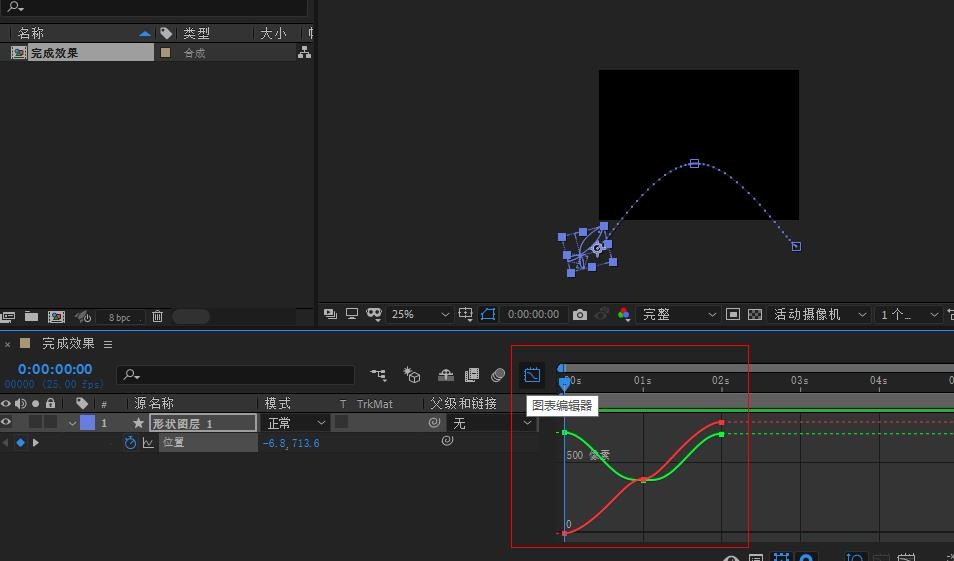Click the 名称 column sort arrow
This screenshot has height=561, width=954.
point(145,33)
